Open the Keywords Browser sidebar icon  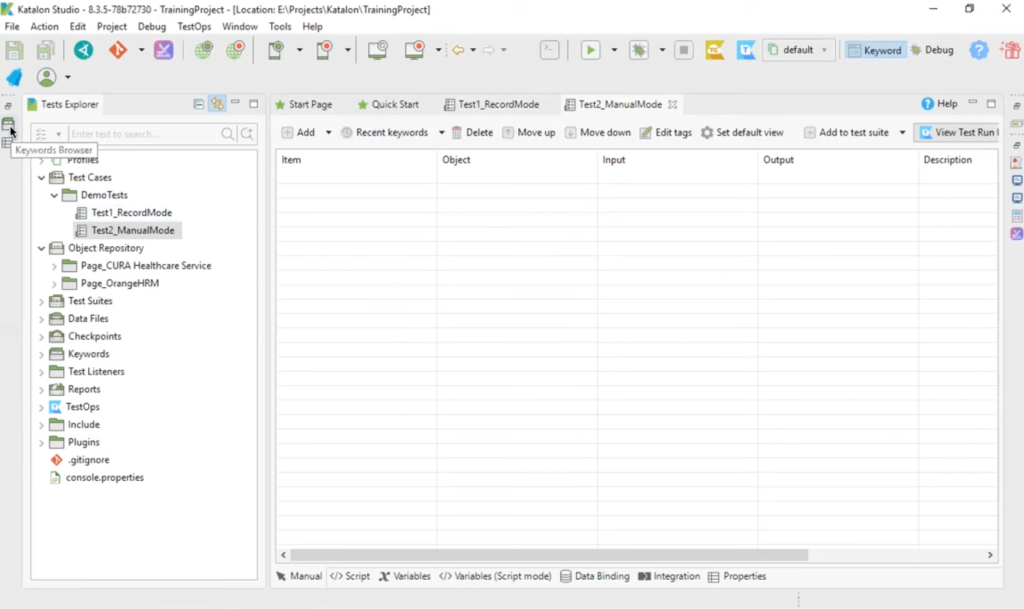click(x=8, y=124)
